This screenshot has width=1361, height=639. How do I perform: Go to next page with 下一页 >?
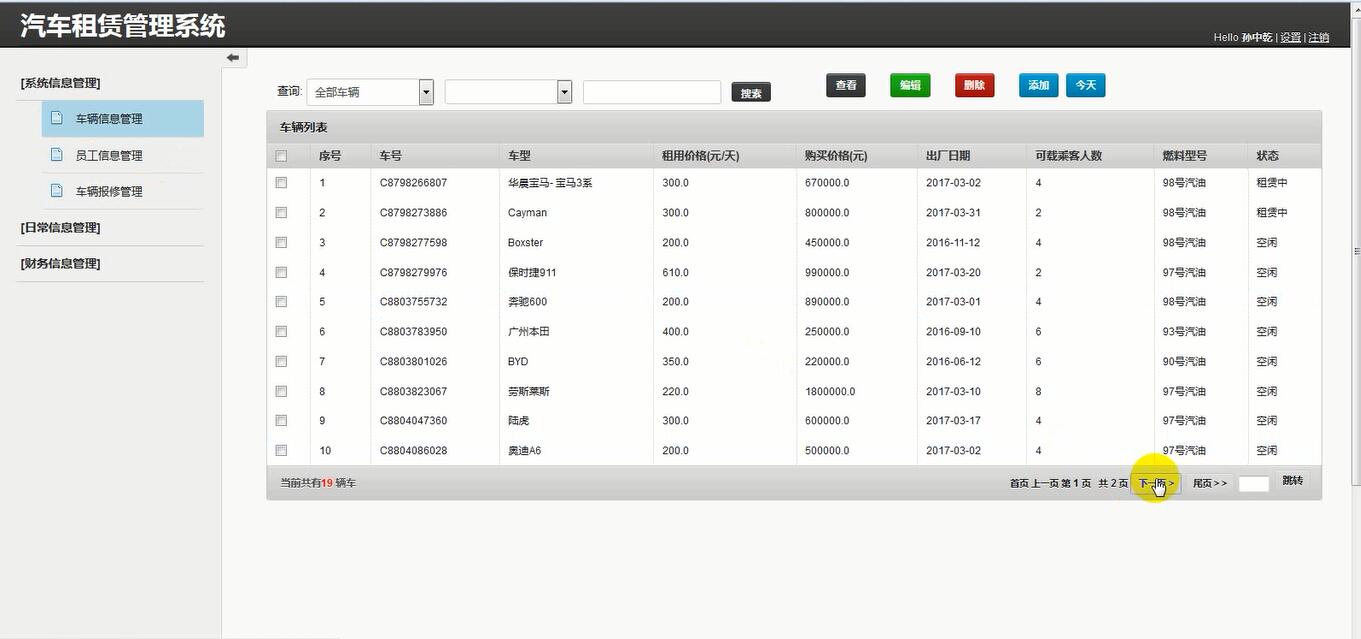(1157, 483)
